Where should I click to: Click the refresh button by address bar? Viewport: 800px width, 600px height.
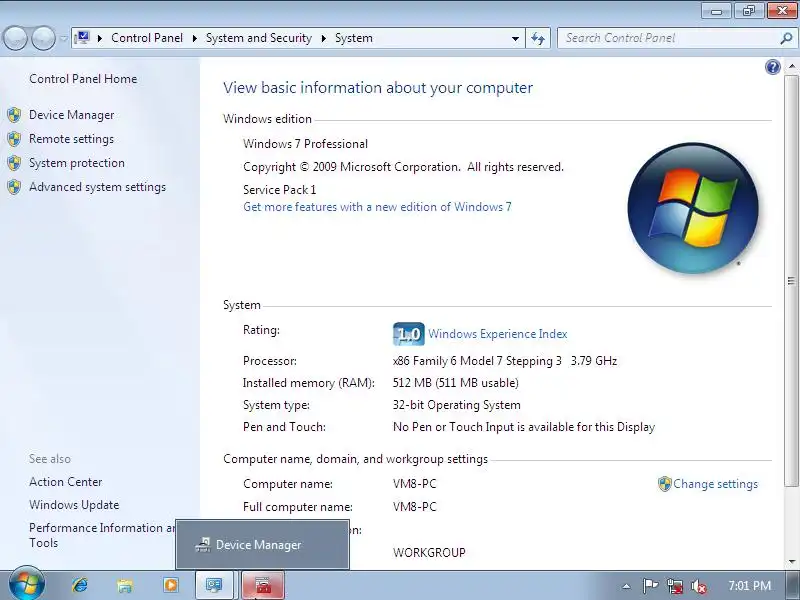538,38
